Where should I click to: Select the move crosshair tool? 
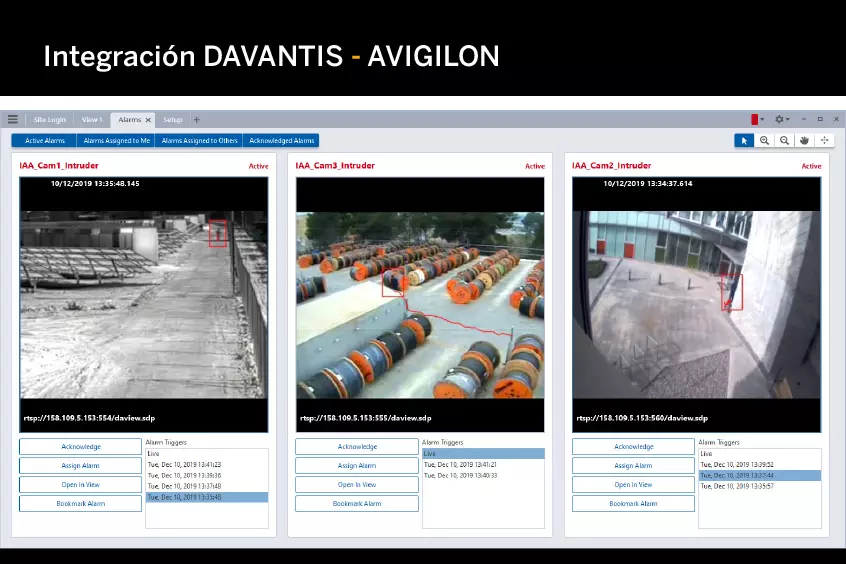click(824, 140)
